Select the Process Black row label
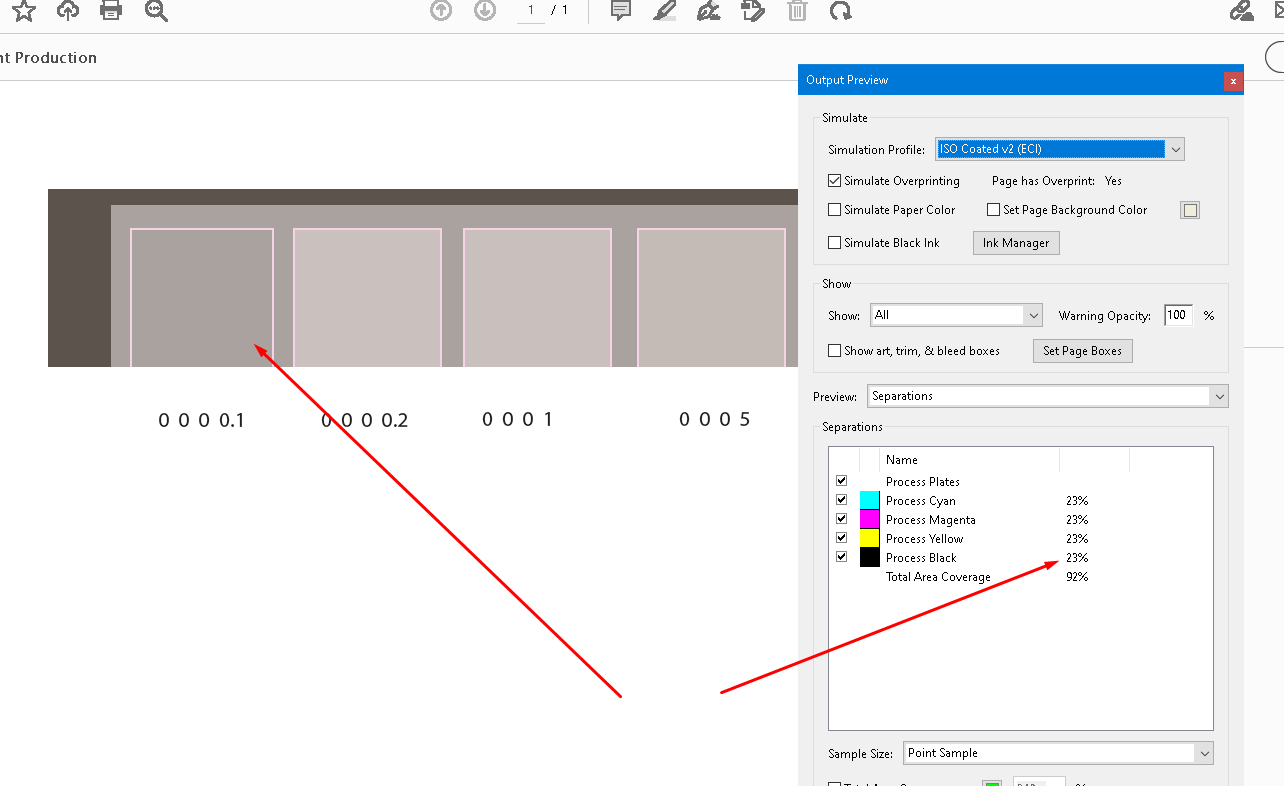 tap(921, 558)
